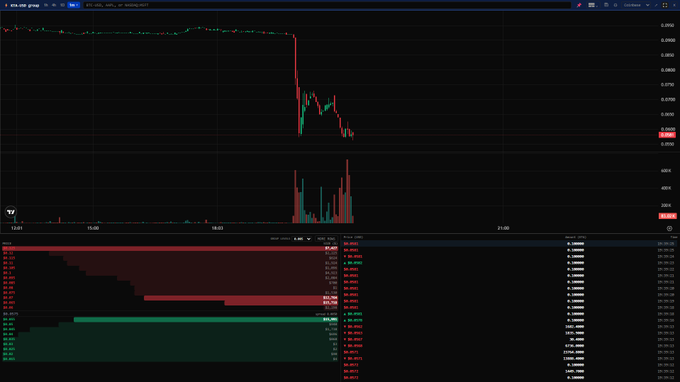This screenshot has width=680, height=382.
Task: Click the Time trades column header
Action: (x=673, y=237)
